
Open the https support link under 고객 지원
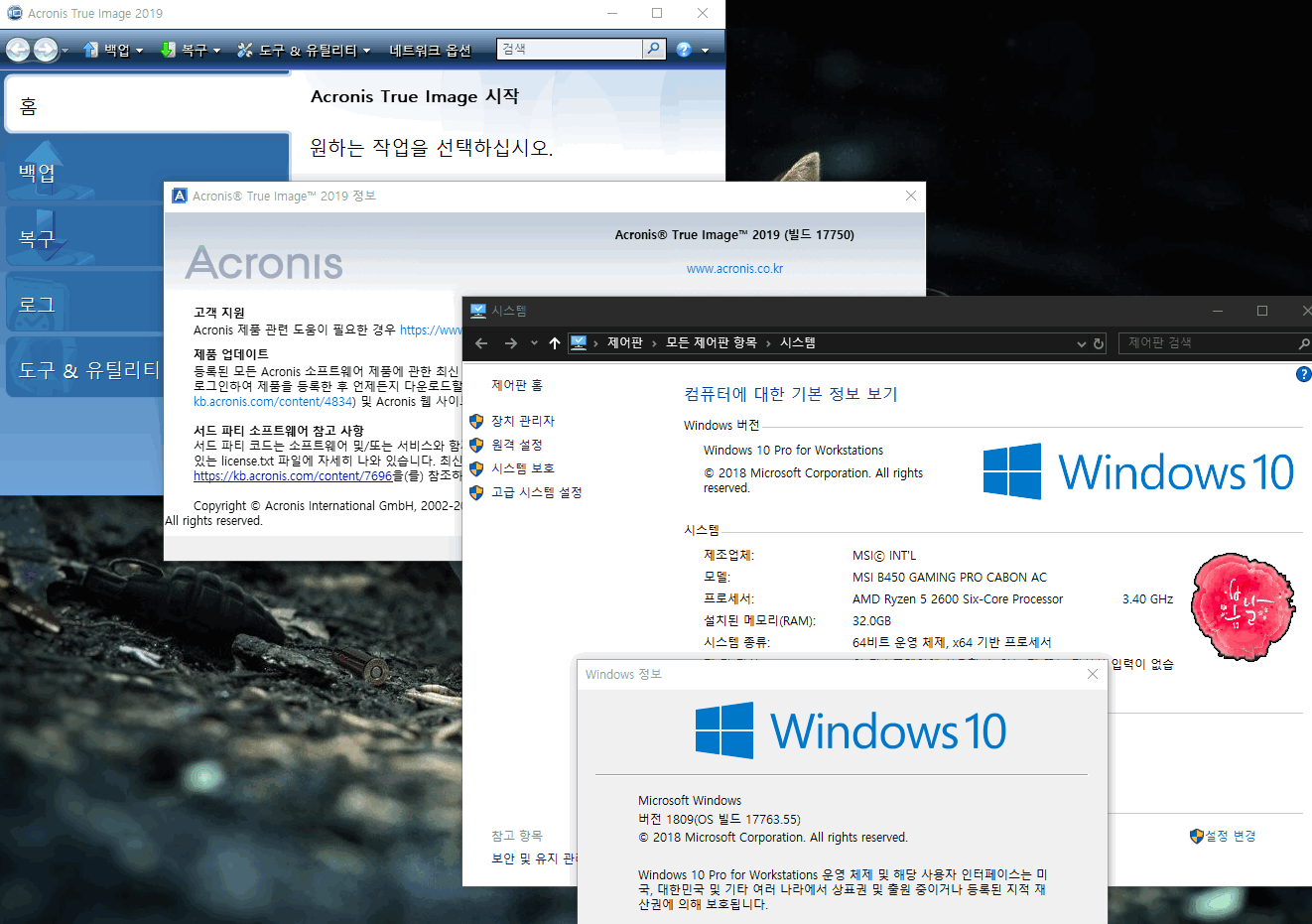(x=431, y=330)
